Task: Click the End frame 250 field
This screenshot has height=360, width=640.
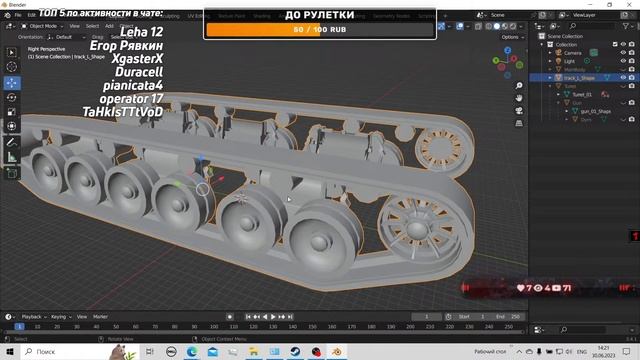Action: [509, 317]
